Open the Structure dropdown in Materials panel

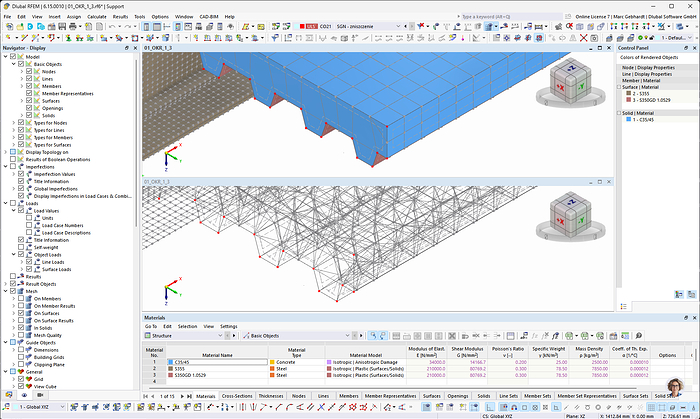(x=220, y=336)
